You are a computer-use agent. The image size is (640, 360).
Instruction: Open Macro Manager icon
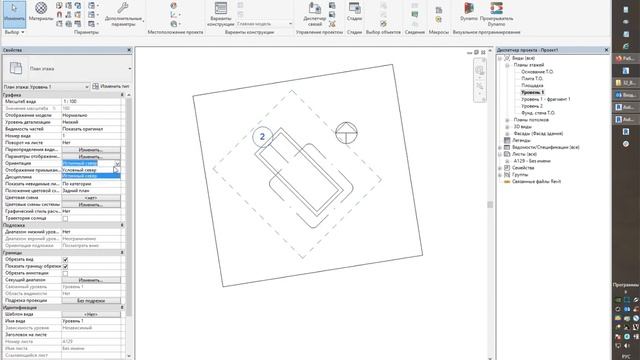point(439,10)
